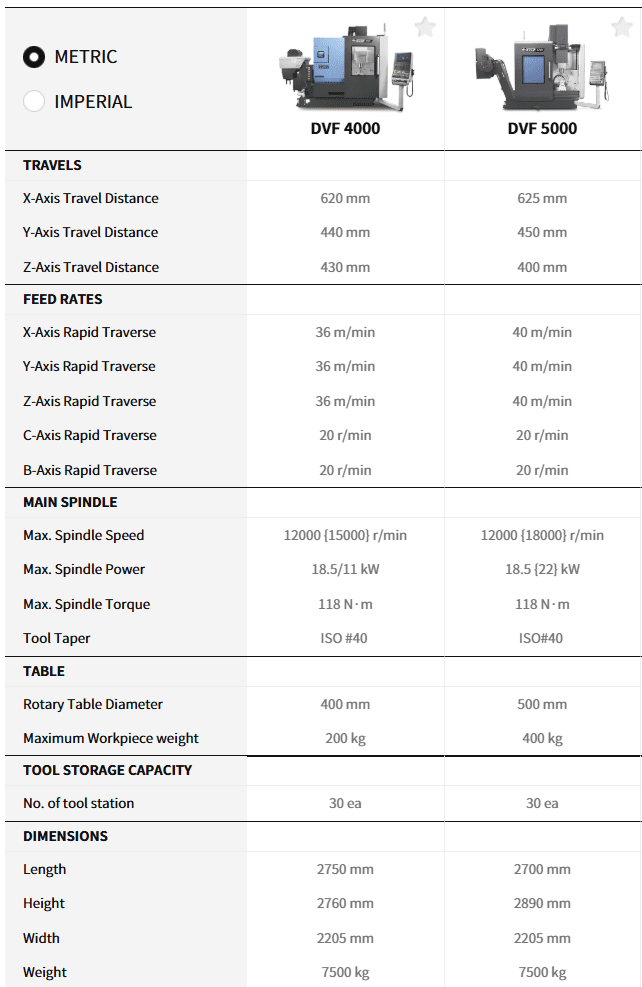Click the TOOL STORAGE CAPACITY header

107,770
